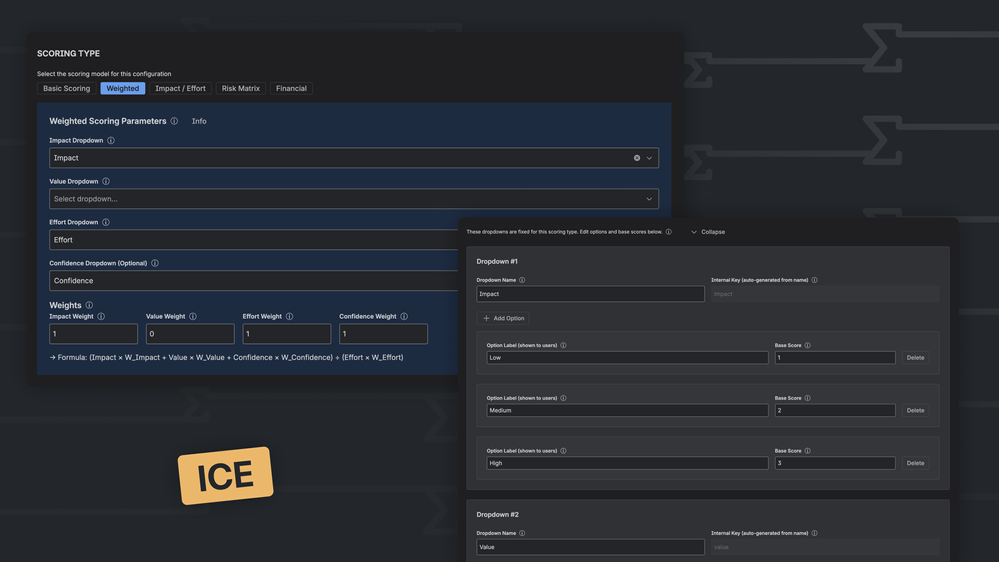999x562 pixels.
Task: Click the 'SCORING TYPE' heading
Action: [x=68, y=54]
